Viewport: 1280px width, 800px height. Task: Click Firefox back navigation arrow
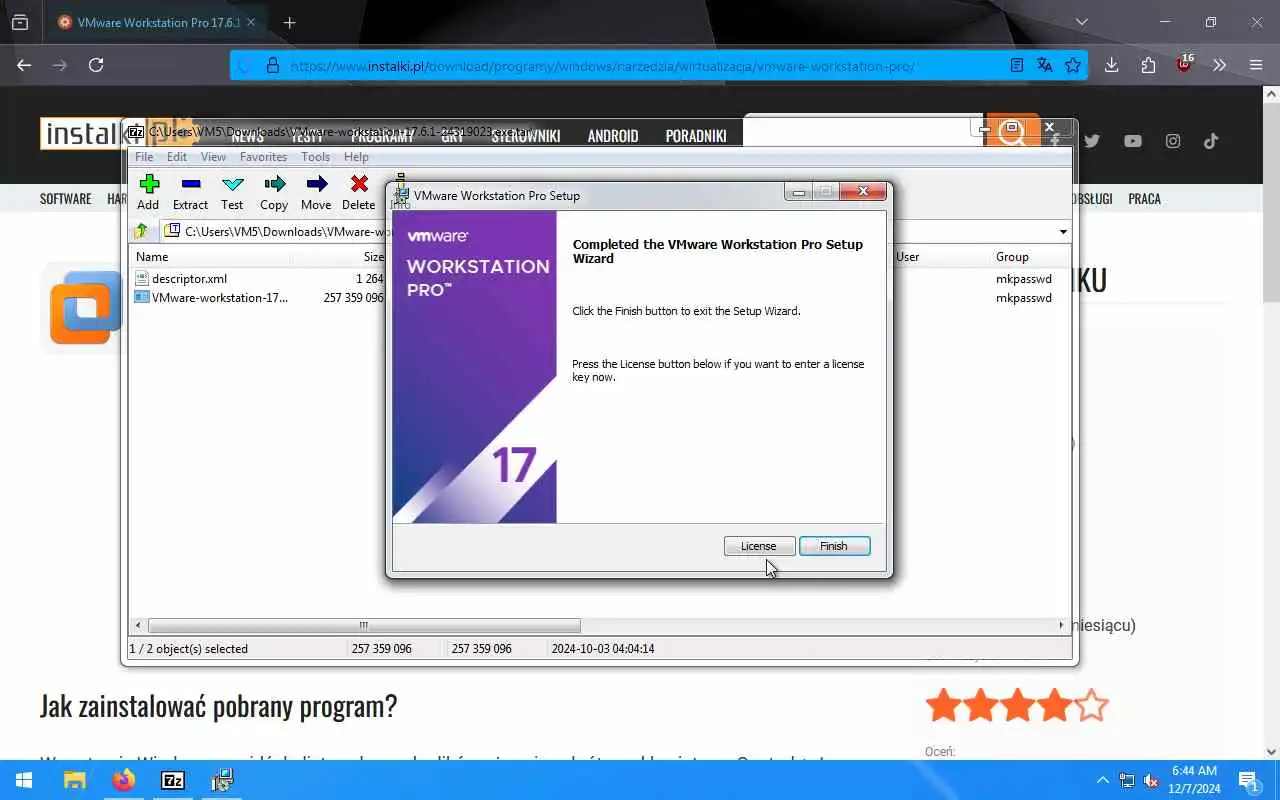(24, 65)
